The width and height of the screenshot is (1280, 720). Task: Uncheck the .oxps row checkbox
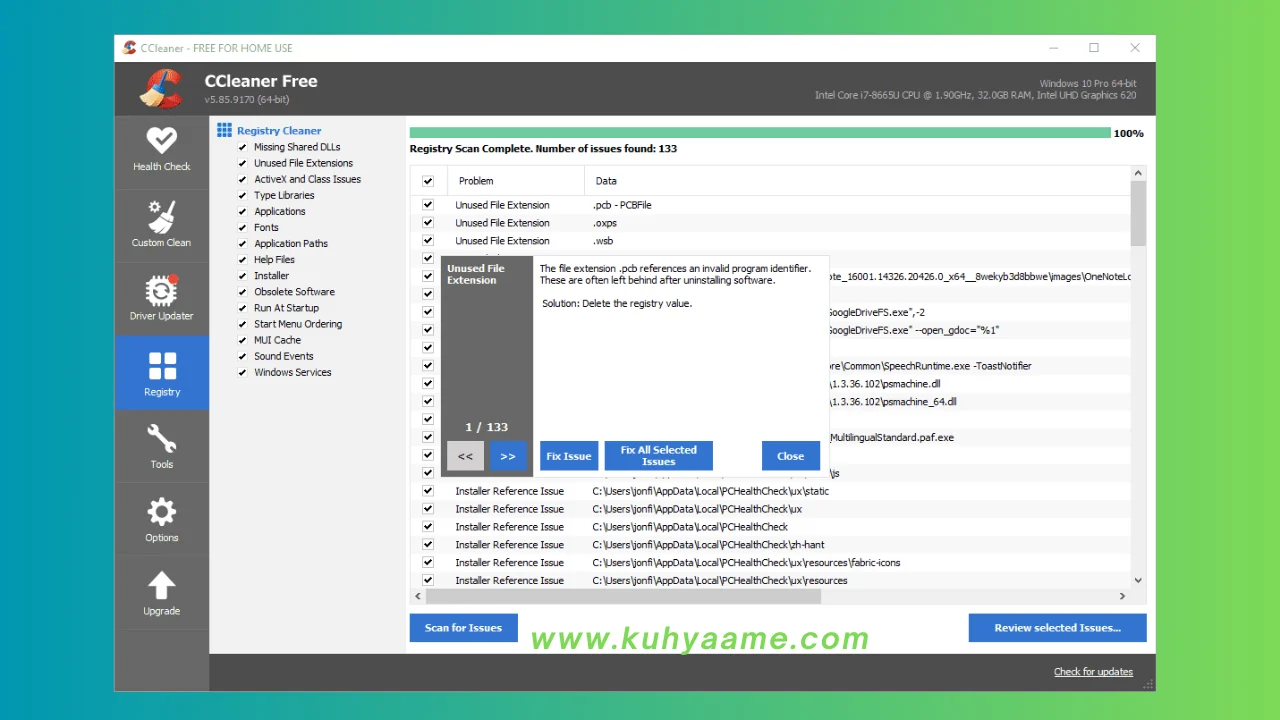tap(428, 223)
